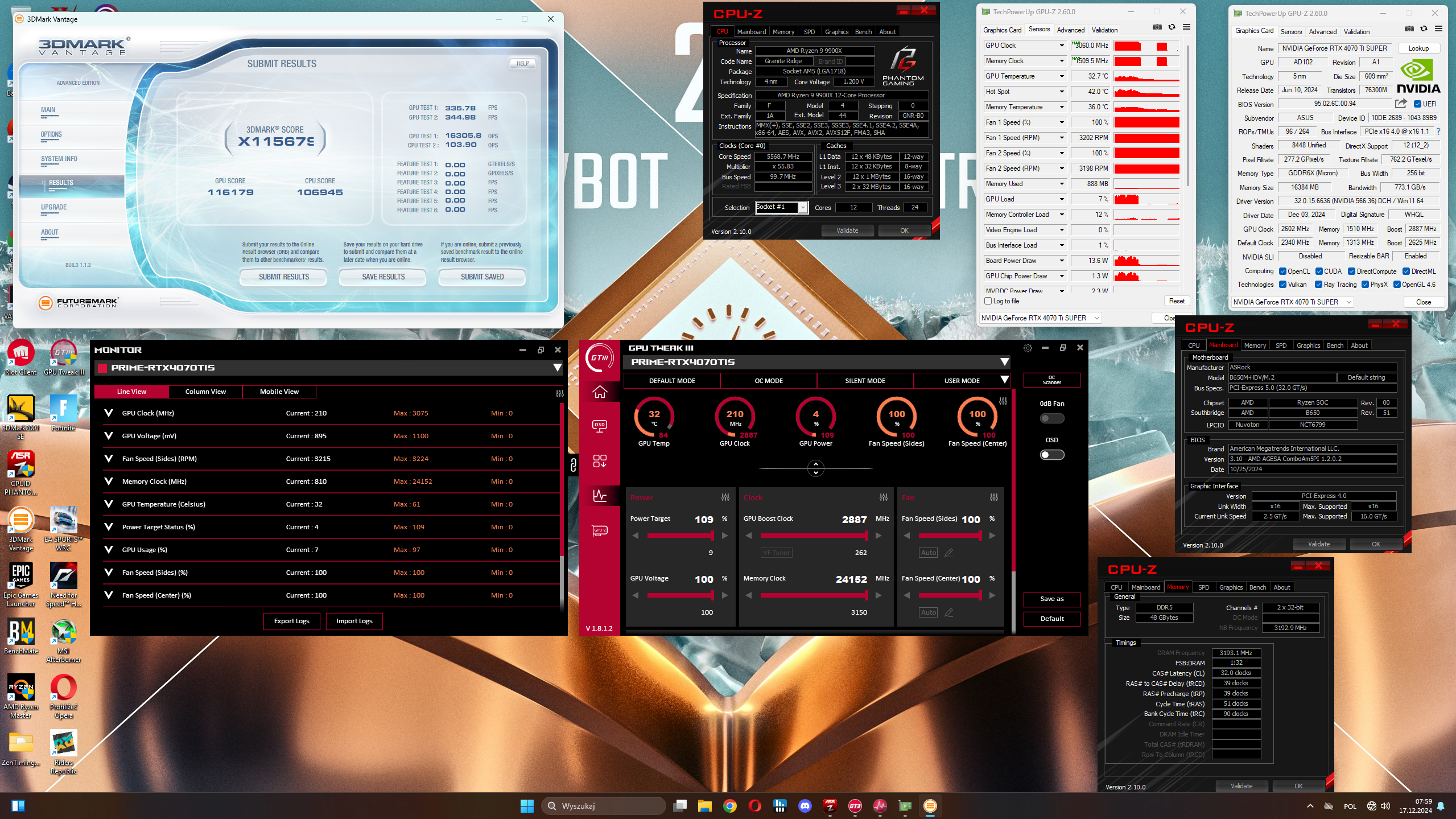Open Chrome from the taskbar
Viewport: 1456px width, 819px height.
[x=730, y=805]
